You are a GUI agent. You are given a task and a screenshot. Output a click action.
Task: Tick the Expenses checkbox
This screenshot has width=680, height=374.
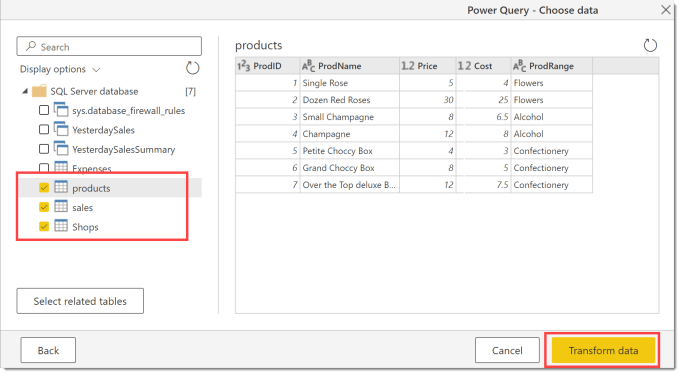click(44, 168)
